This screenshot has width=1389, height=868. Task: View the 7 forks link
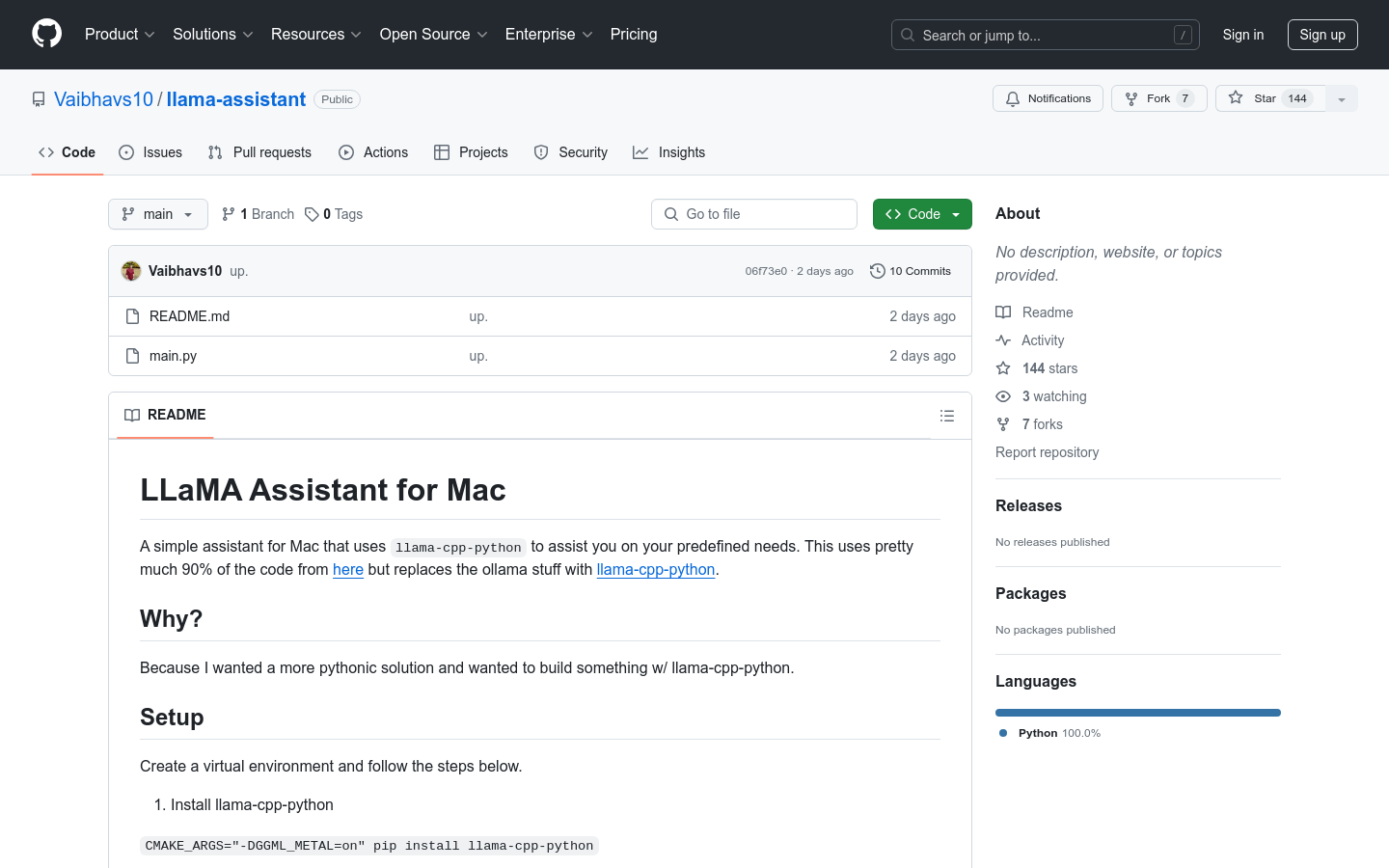(x=1029, y=424)
